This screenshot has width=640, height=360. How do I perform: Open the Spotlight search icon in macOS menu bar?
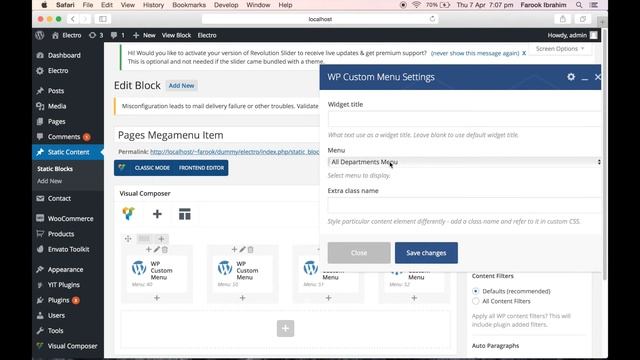(579, 5)
